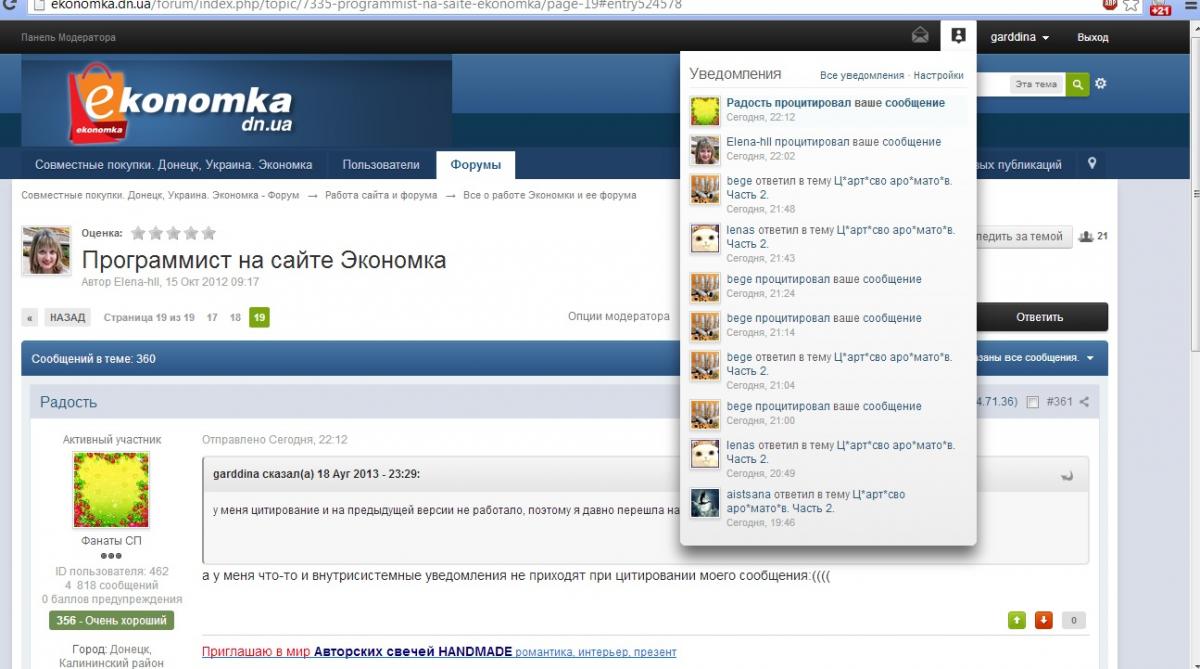1200x669 pixels.
Task: Click the quote snapback arrow icon
Action: tap(1067, 475)
